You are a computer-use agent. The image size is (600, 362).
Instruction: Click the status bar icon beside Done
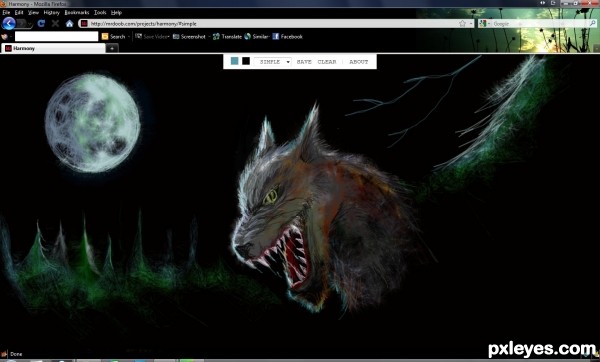pyautogui.click(x=4, y=354)
